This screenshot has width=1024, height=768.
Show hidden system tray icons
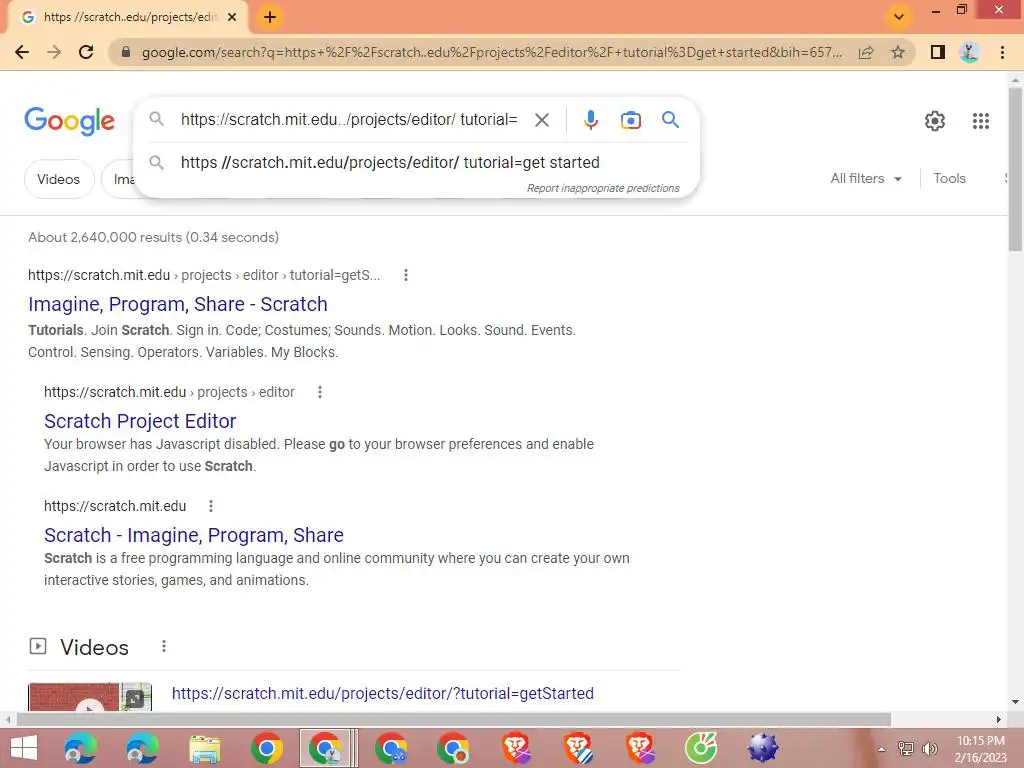point(881,749)
